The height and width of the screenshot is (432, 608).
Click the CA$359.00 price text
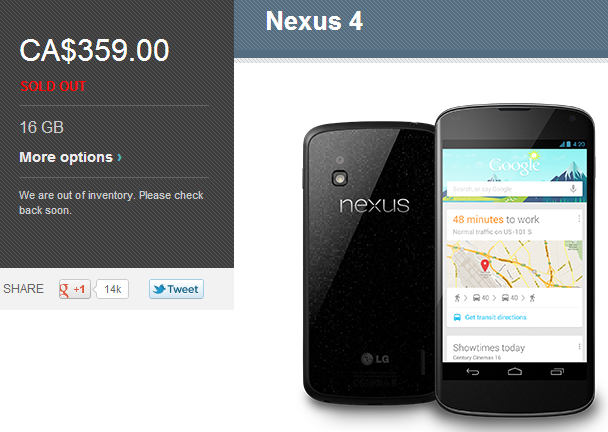(95, 50)
